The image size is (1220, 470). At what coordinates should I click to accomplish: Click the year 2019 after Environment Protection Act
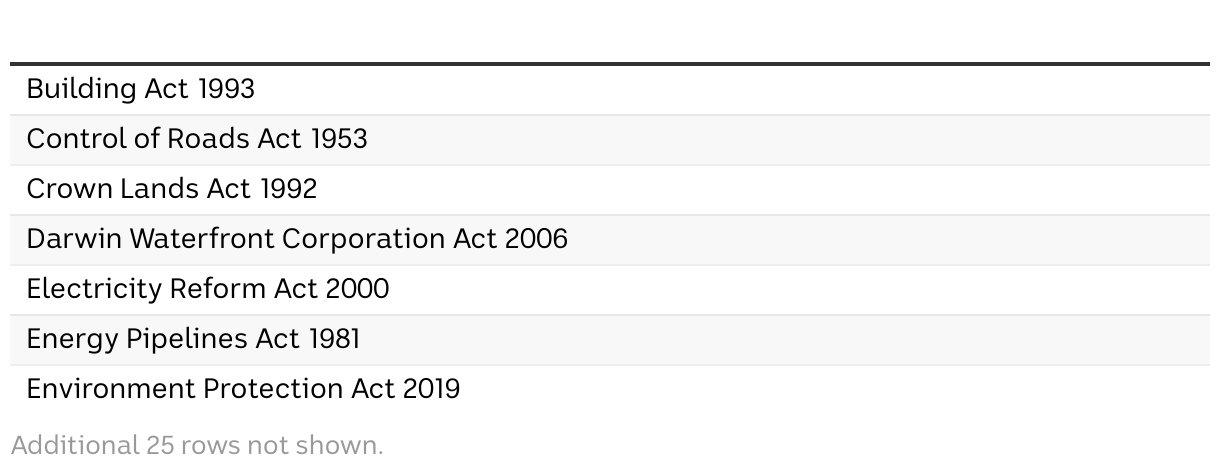[431, 389]
